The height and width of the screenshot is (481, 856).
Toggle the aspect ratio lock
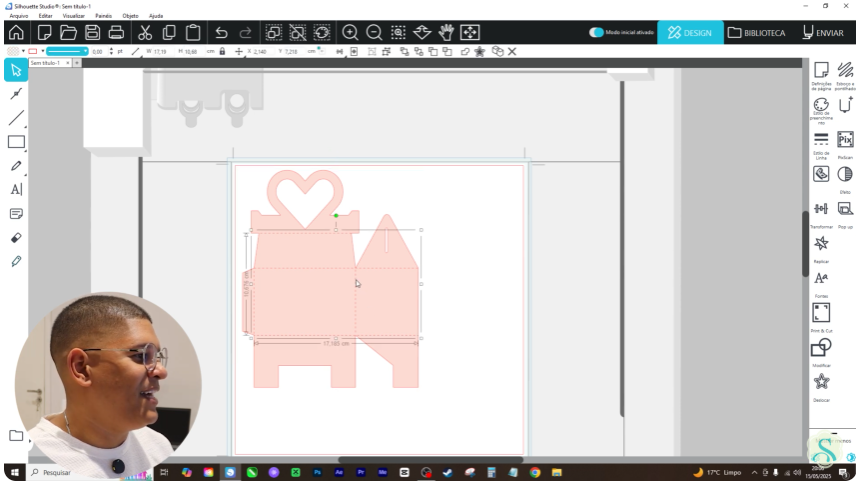click(x=222, y=51)
